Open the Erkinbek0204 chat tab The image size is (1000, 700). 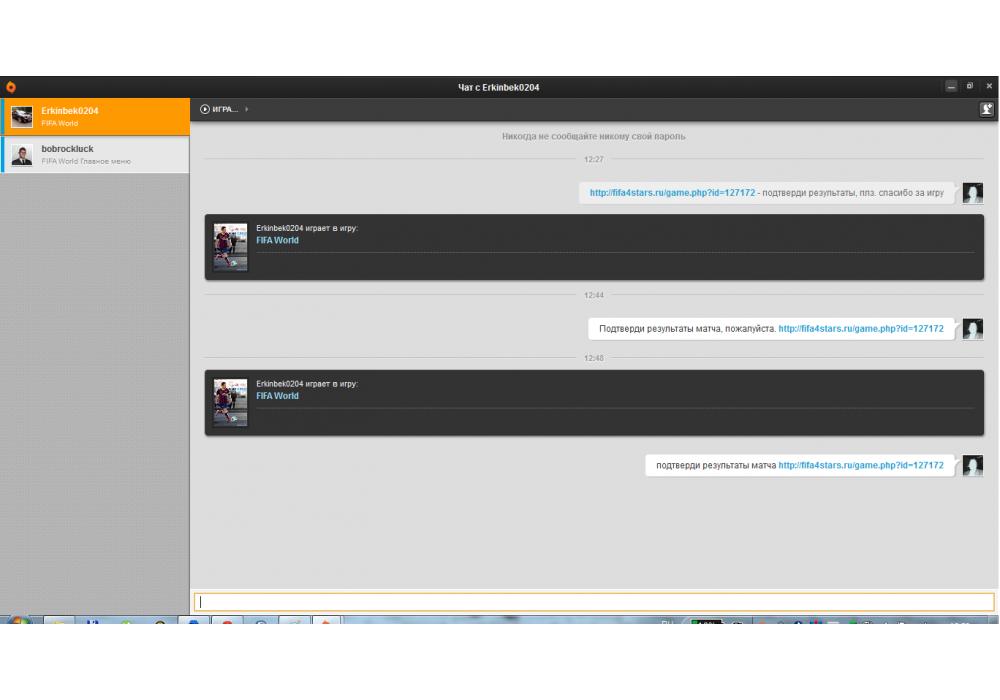click(x=95, y=117)
